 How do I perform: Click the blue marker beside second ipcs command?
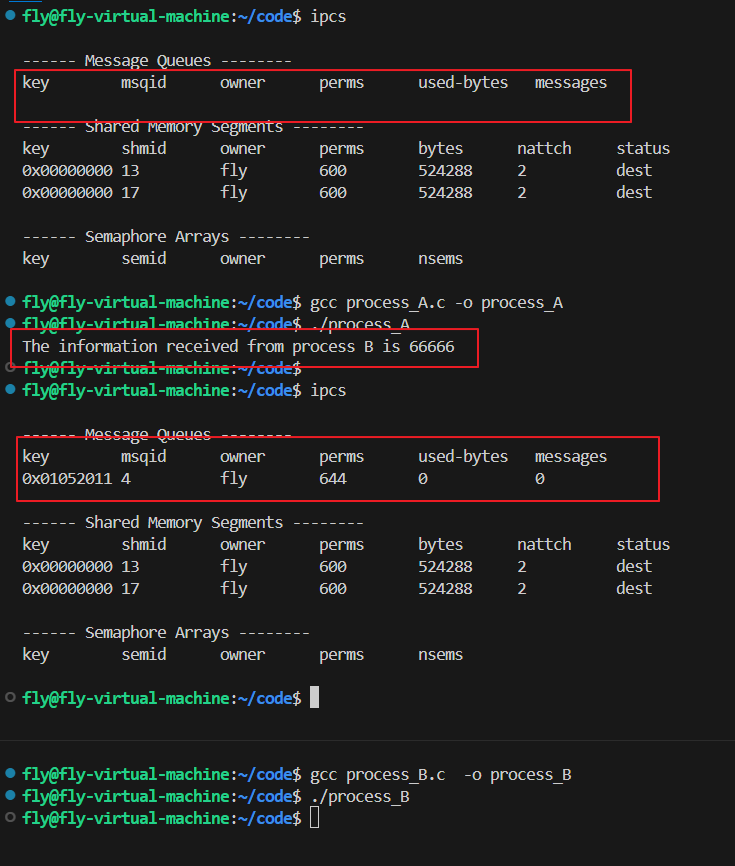10,390
